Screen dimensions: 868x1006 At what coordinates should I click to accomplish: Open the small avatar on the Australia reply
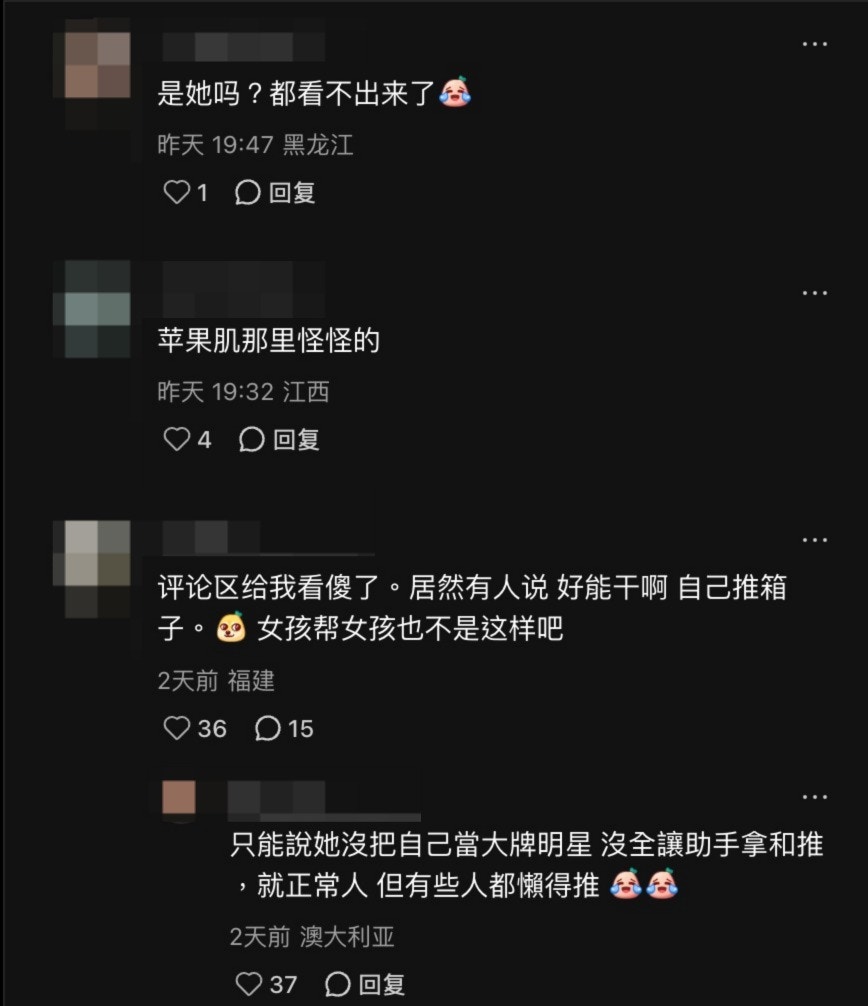point(179,797)
